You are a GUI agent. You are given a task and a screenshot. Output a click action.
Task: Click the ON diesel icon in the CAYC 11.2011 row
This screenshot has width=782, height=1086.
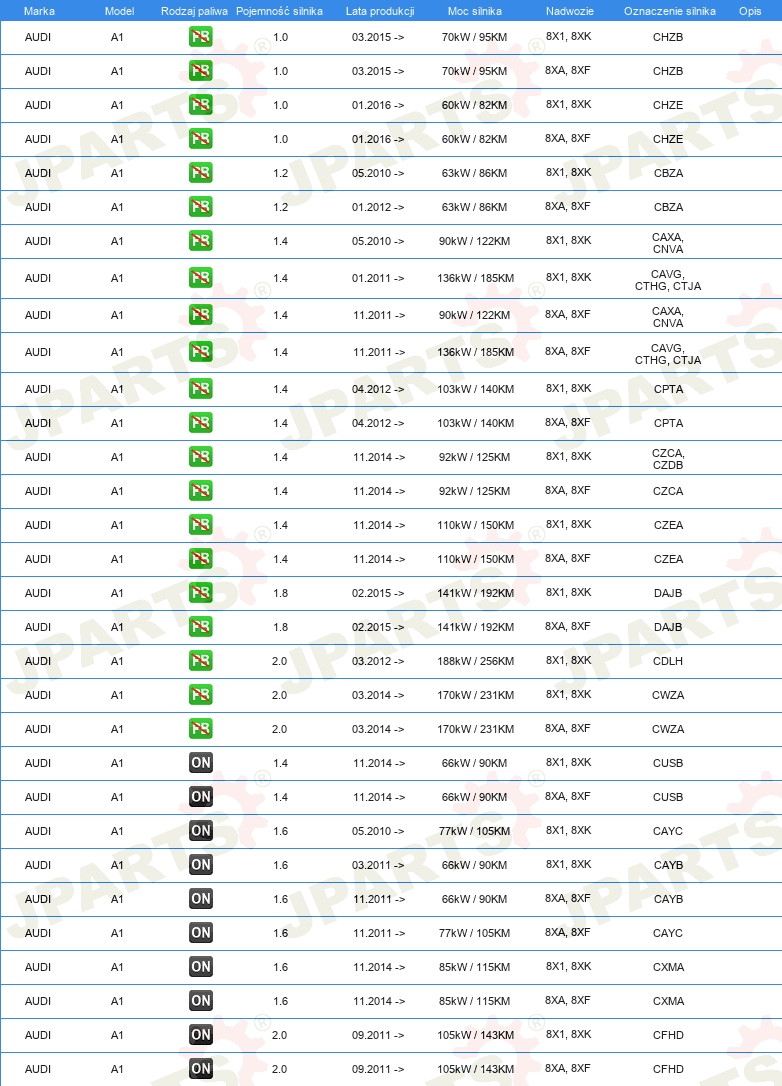[201, 932]
